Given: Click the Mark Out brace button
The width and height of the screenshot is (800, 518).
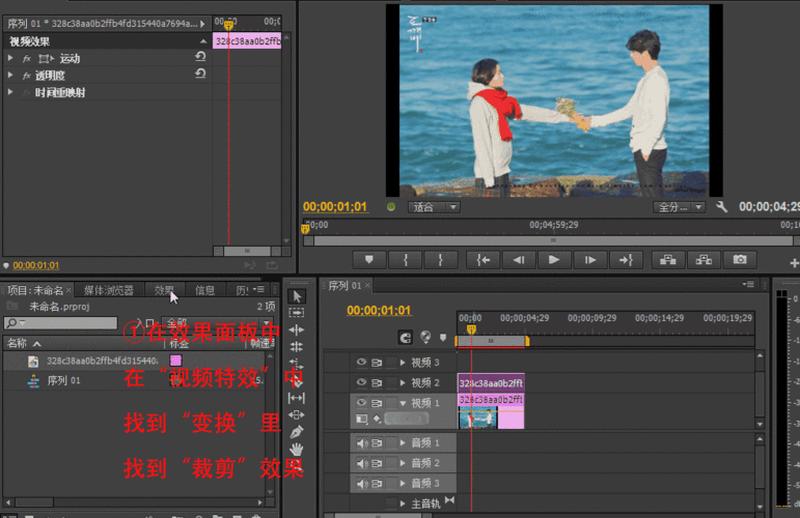Looking at the screenshot, I should [x=440, y=260].
